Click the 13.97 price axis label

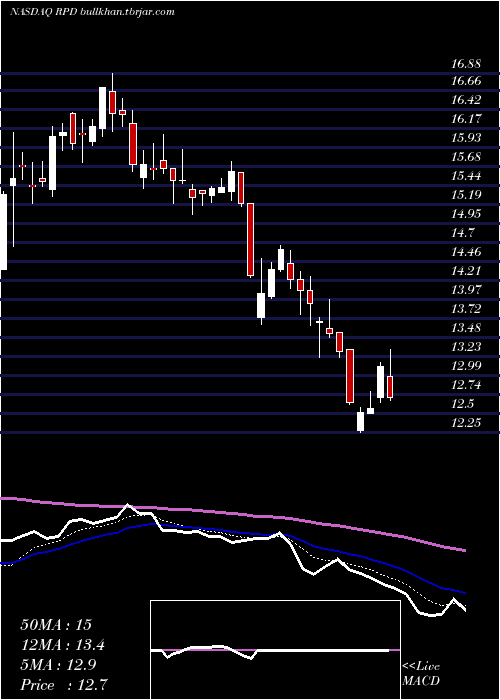(466, 290)
